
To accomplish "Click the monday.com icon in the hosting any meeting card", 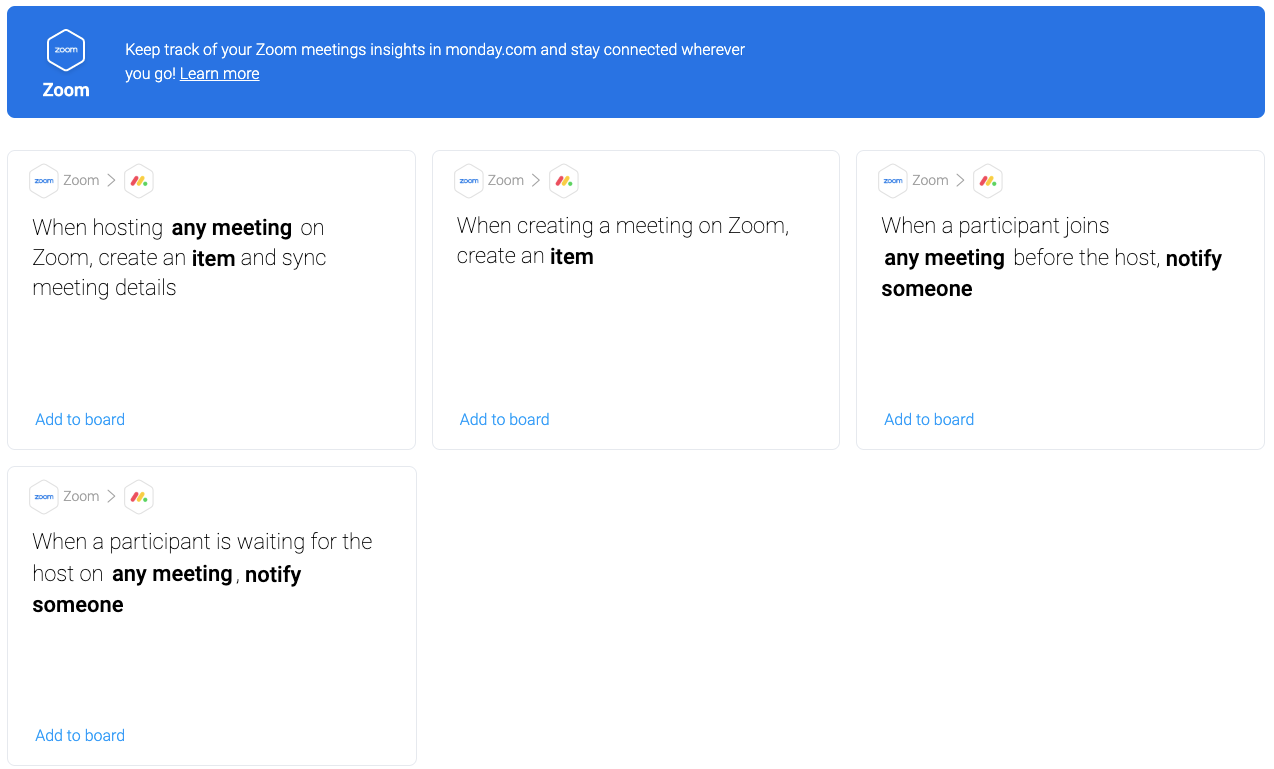I will click(139, 181).
